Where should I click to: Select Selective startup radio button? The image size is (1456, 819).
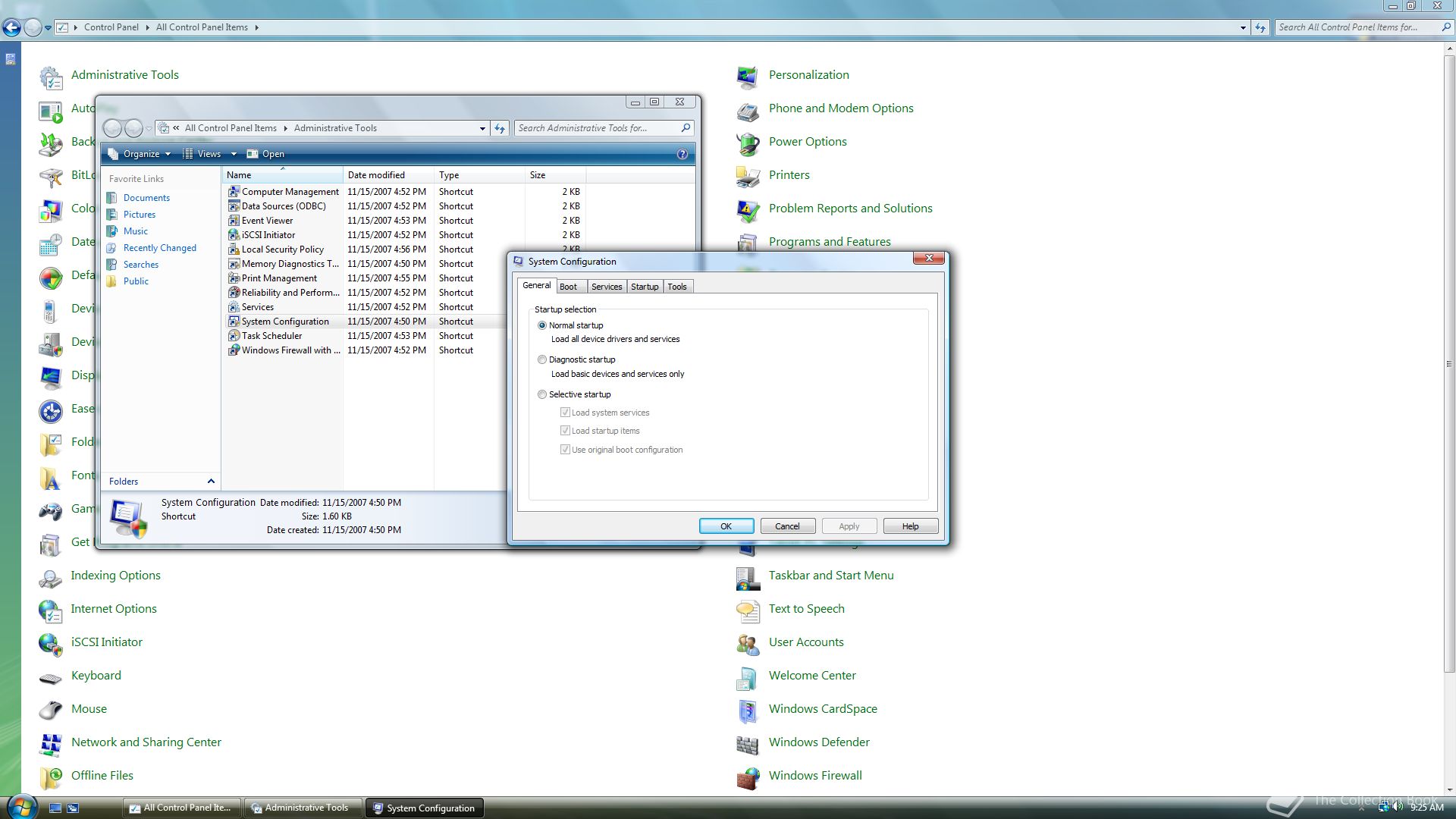point(541,394)
